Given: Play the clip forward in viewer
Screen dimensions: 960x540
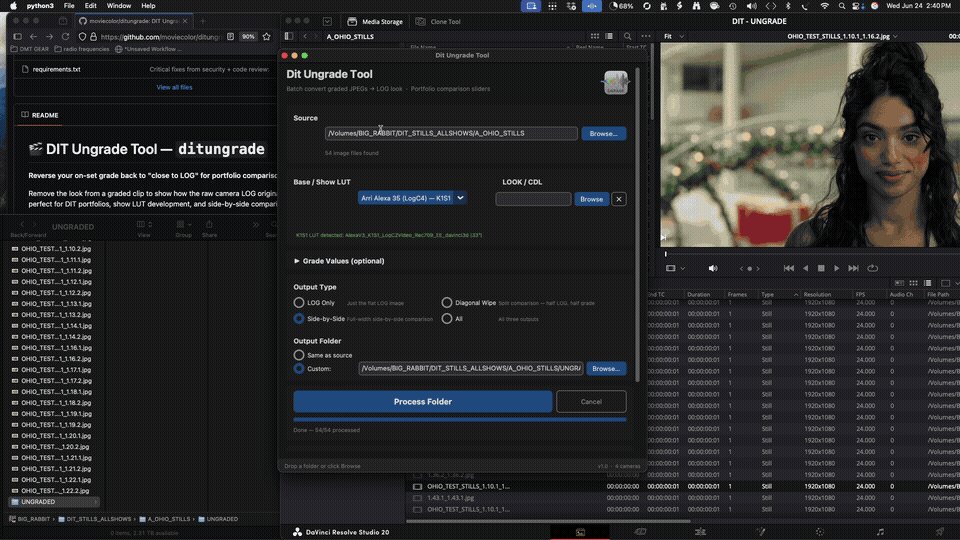Looking at the screenshot, I should 837,268.
